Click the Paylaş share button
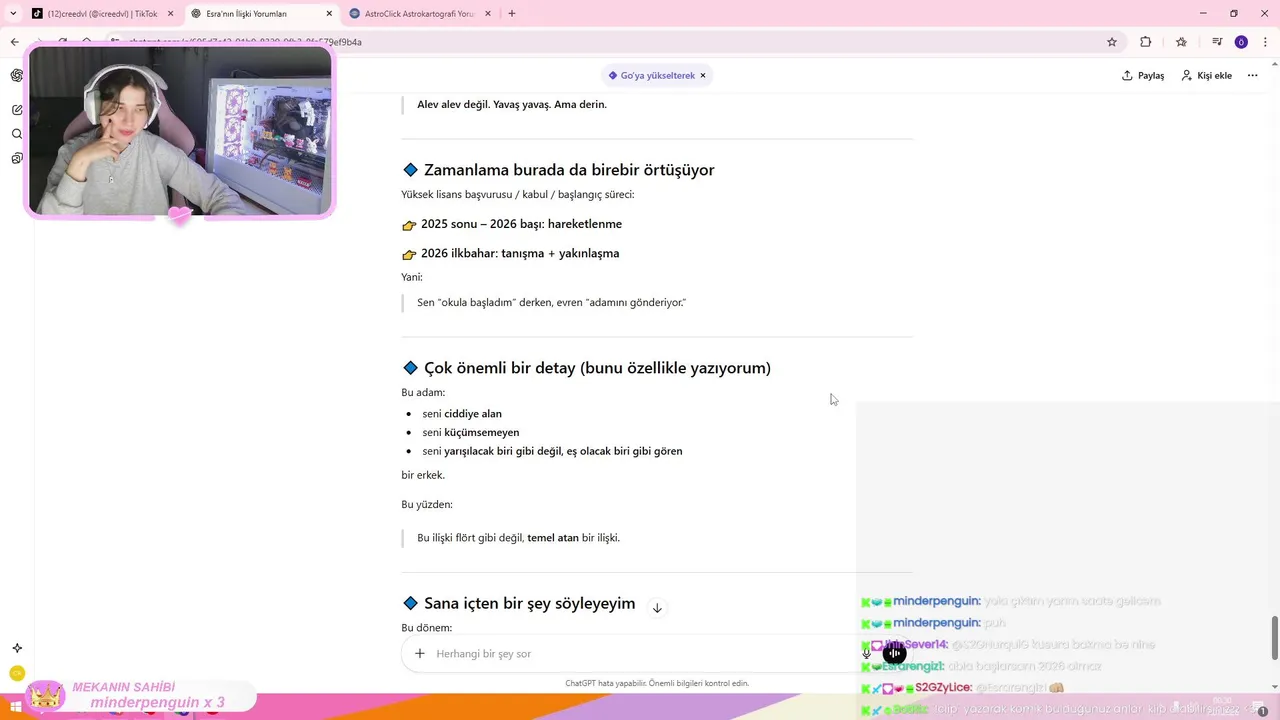Screen dimensions: 1280x720 (1143, 76)
